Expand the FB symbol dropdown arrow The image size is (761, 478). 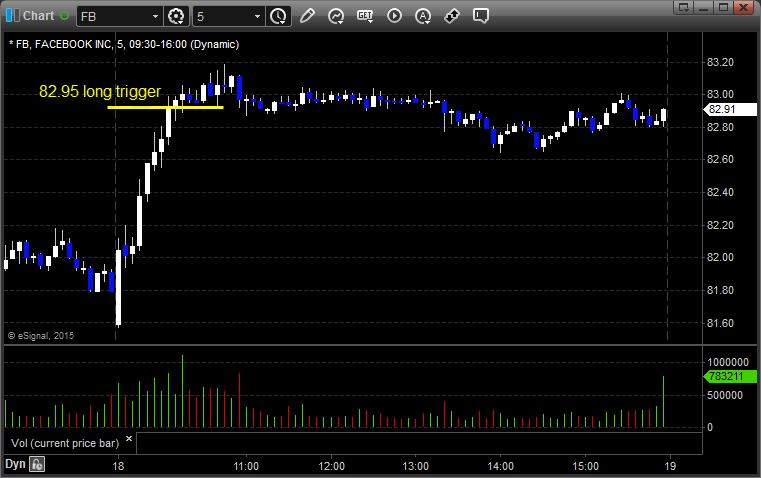click(x=155, y=16)
